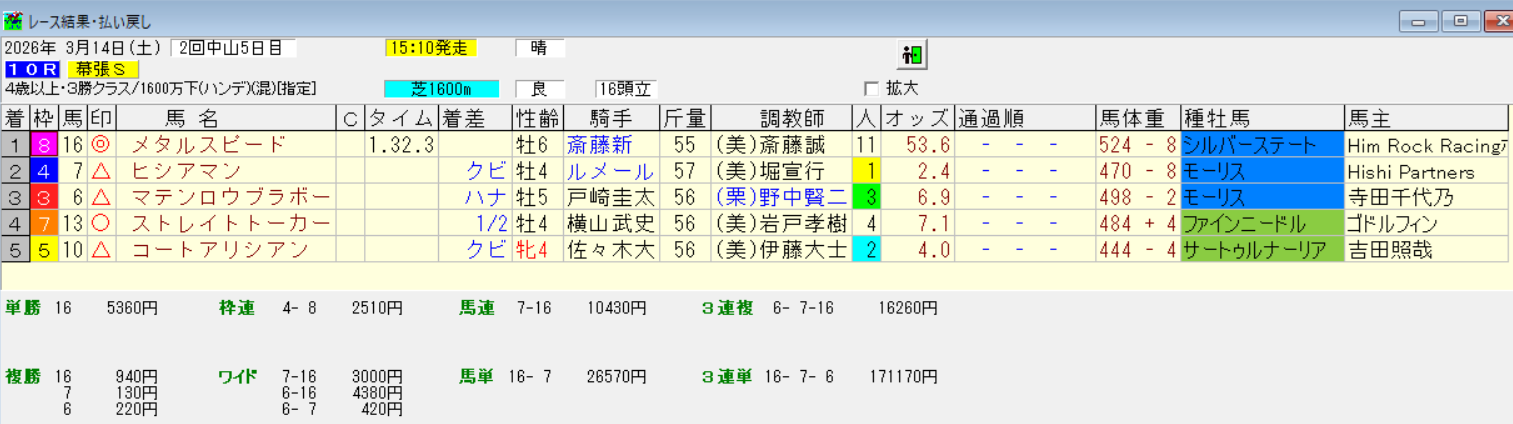Select horse ヒシアマン in second row
The image size is (1513, 424).
(x=189, y=172)
